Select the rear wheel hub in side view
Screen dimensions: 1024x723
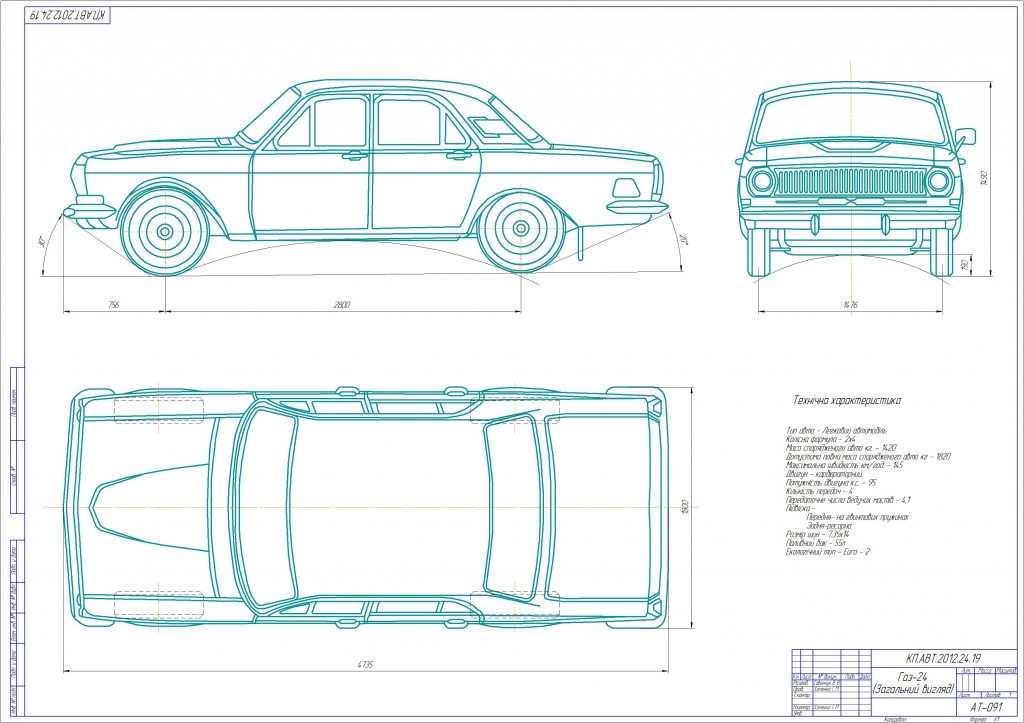(x=520, y=229)
